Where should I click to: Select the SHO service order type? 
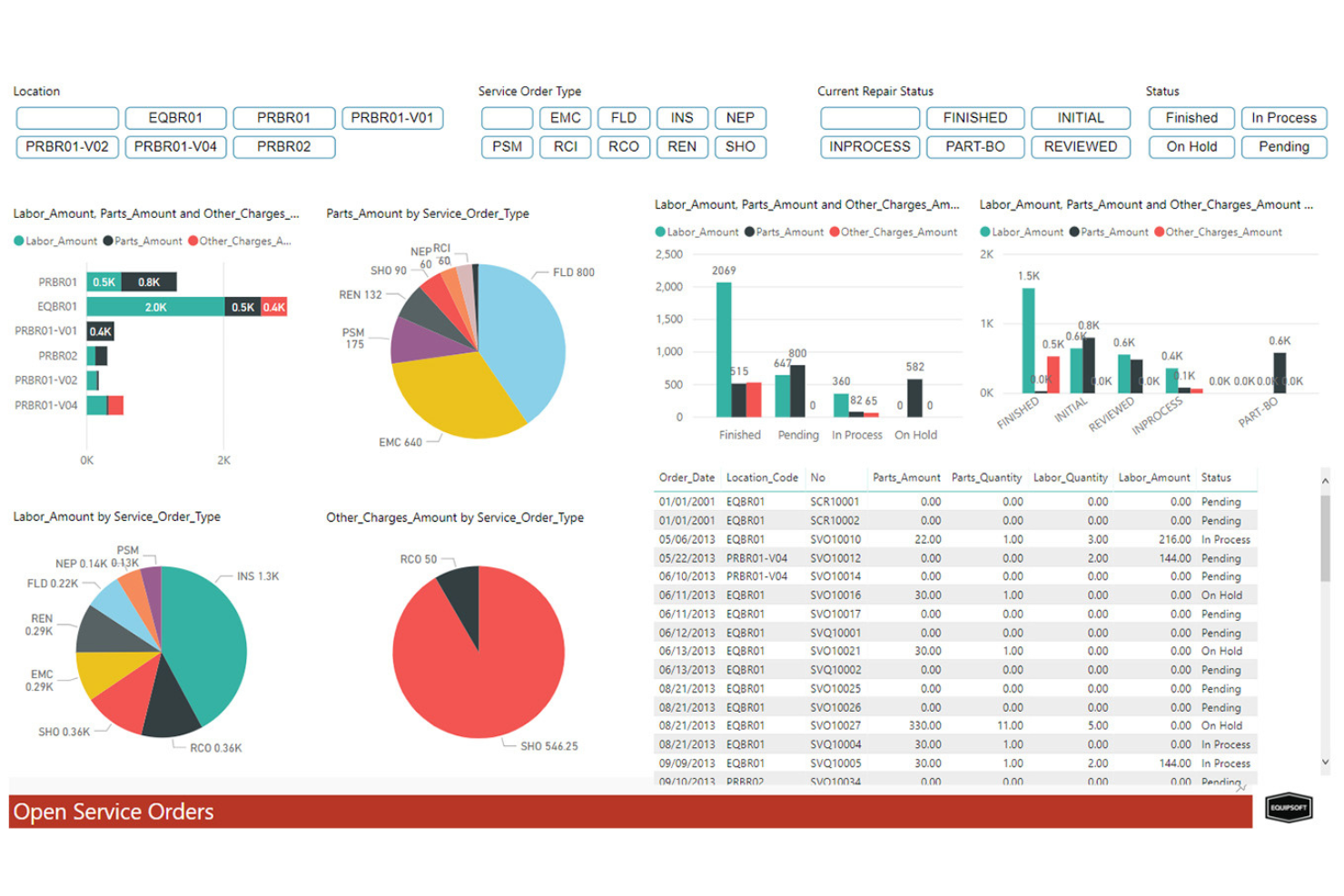pyautogui.click(x=741, y=146)
